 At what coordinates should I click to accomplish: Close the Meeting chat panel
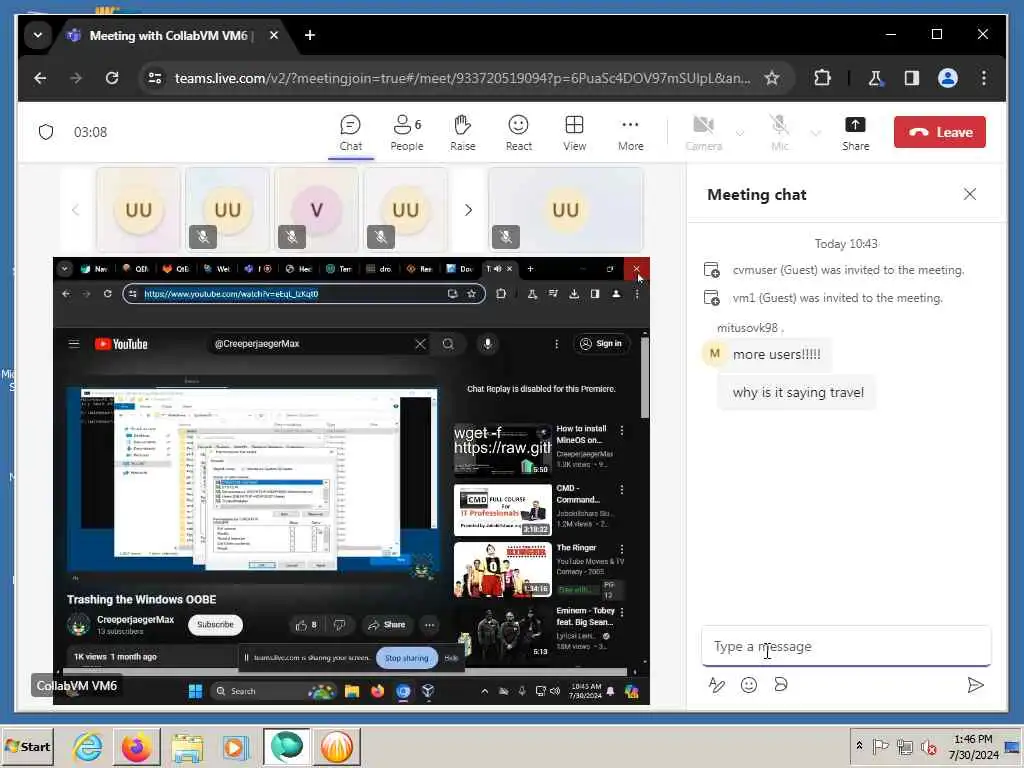pos(970,194)
